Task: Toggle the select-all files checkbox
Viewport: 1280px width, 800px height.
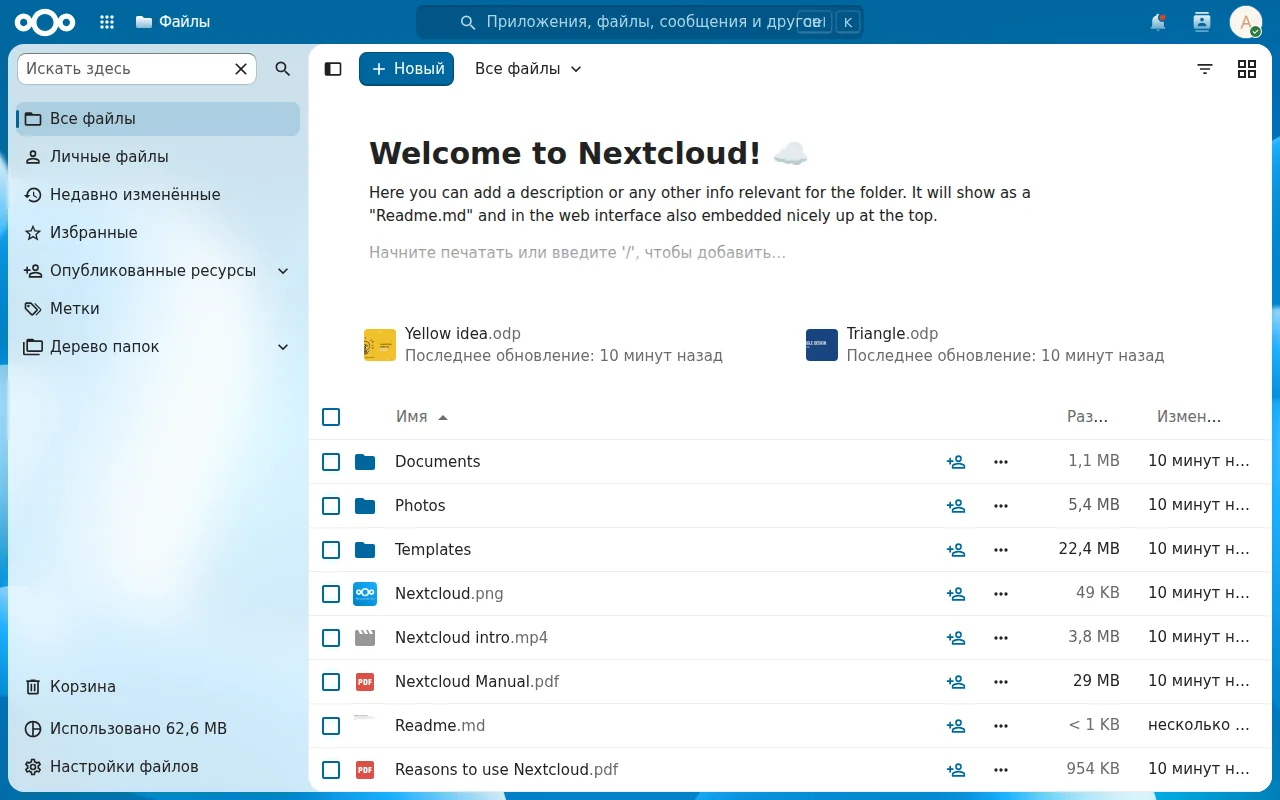Action: click(x=331, y=417)
